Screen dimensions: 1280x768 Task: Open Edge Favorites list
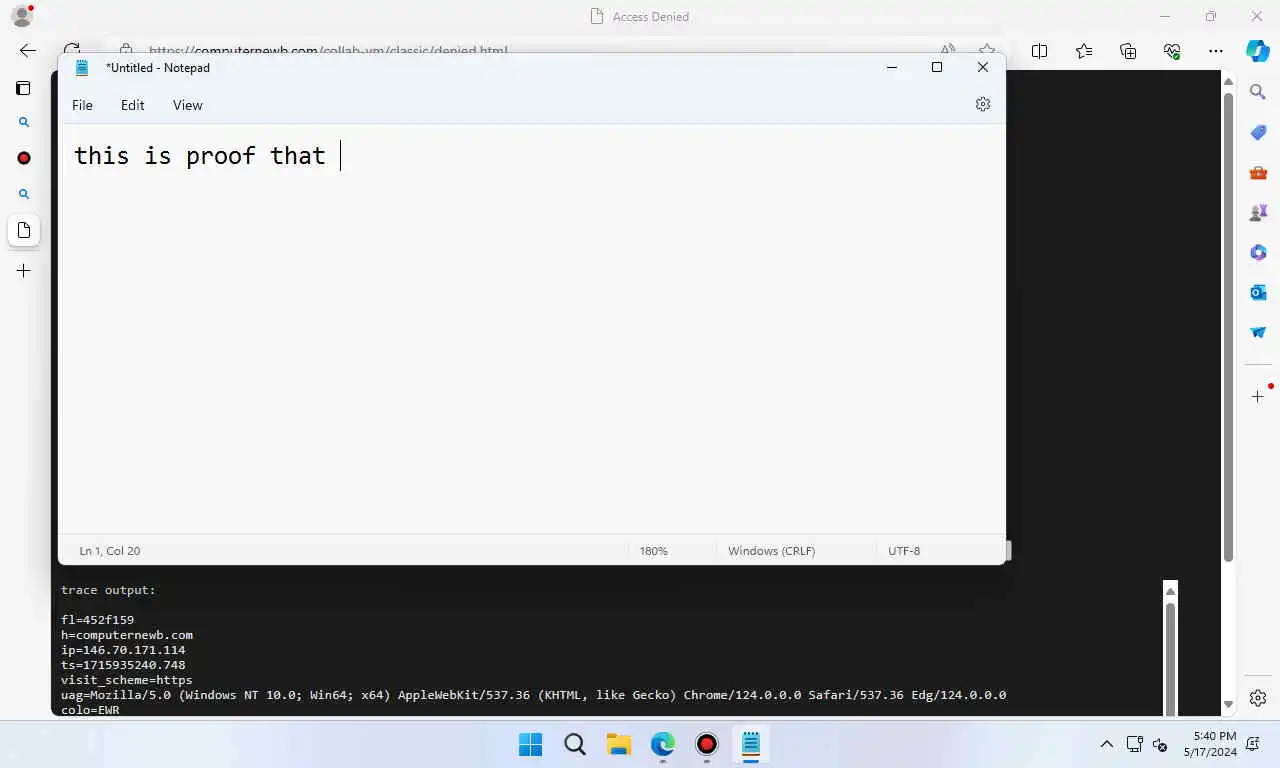(1084, 51)
